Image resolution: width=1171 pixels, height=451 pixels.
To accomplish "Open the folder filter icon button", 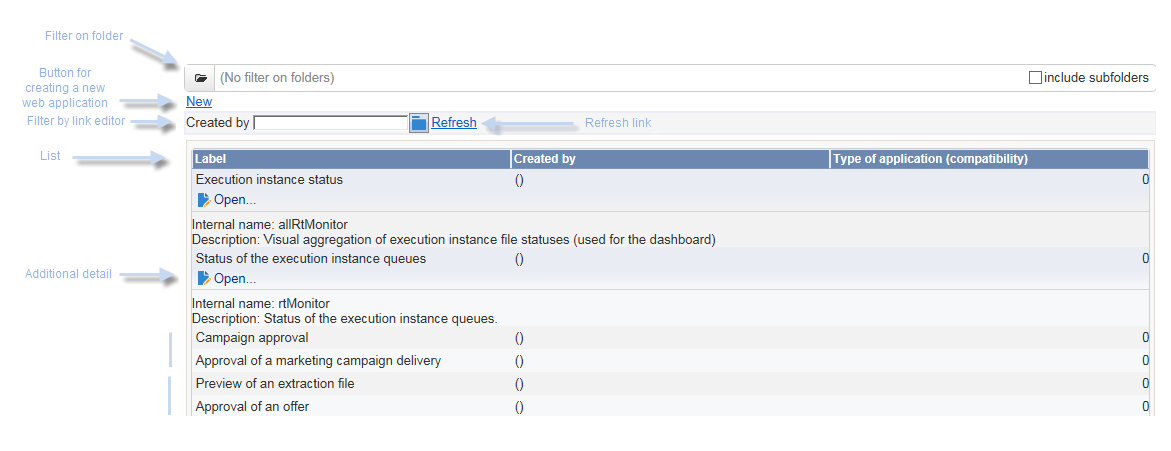I will point(200,78).
